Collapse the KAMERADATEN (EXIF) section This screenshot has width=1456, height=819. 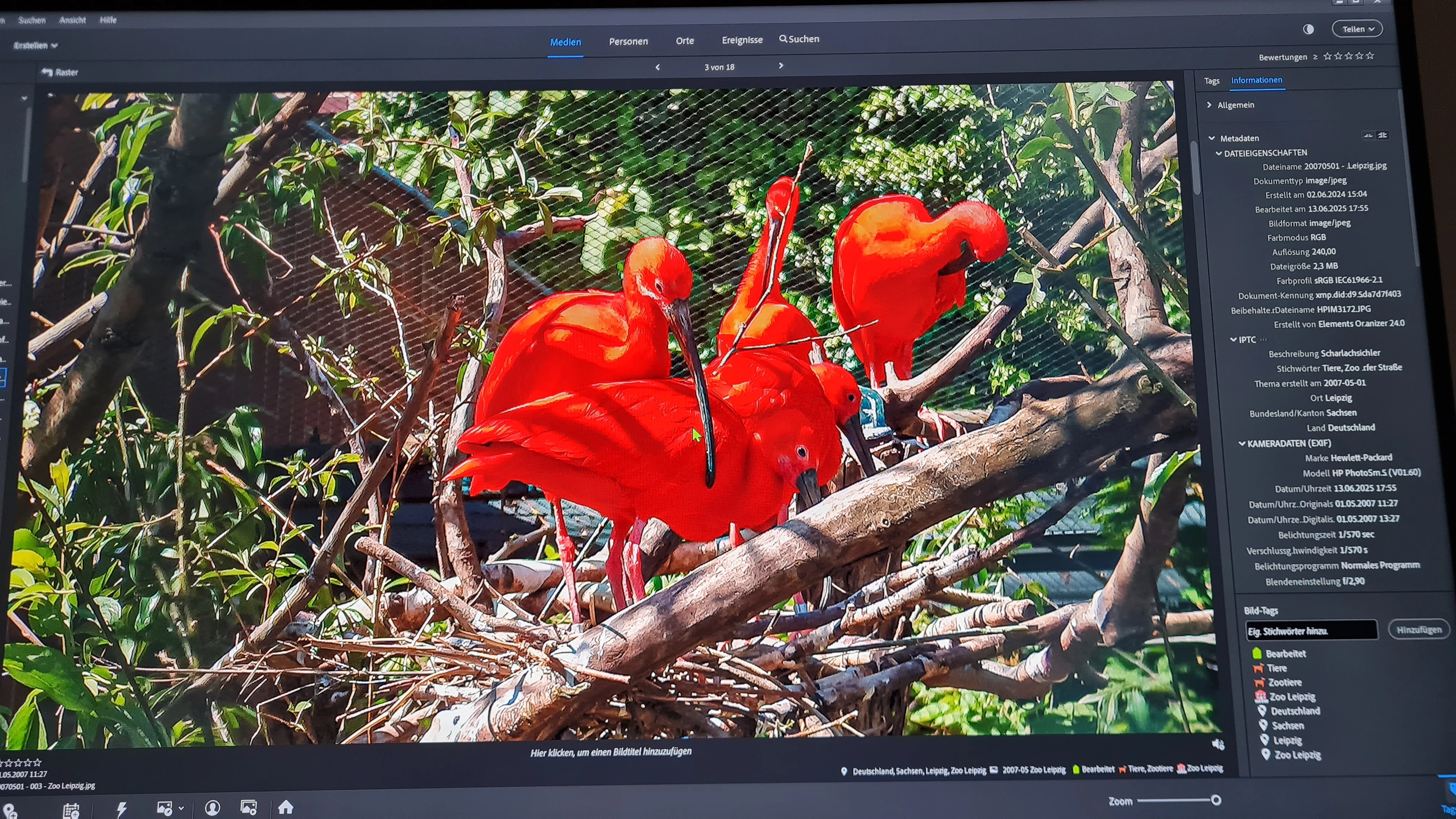(1241, 444)
